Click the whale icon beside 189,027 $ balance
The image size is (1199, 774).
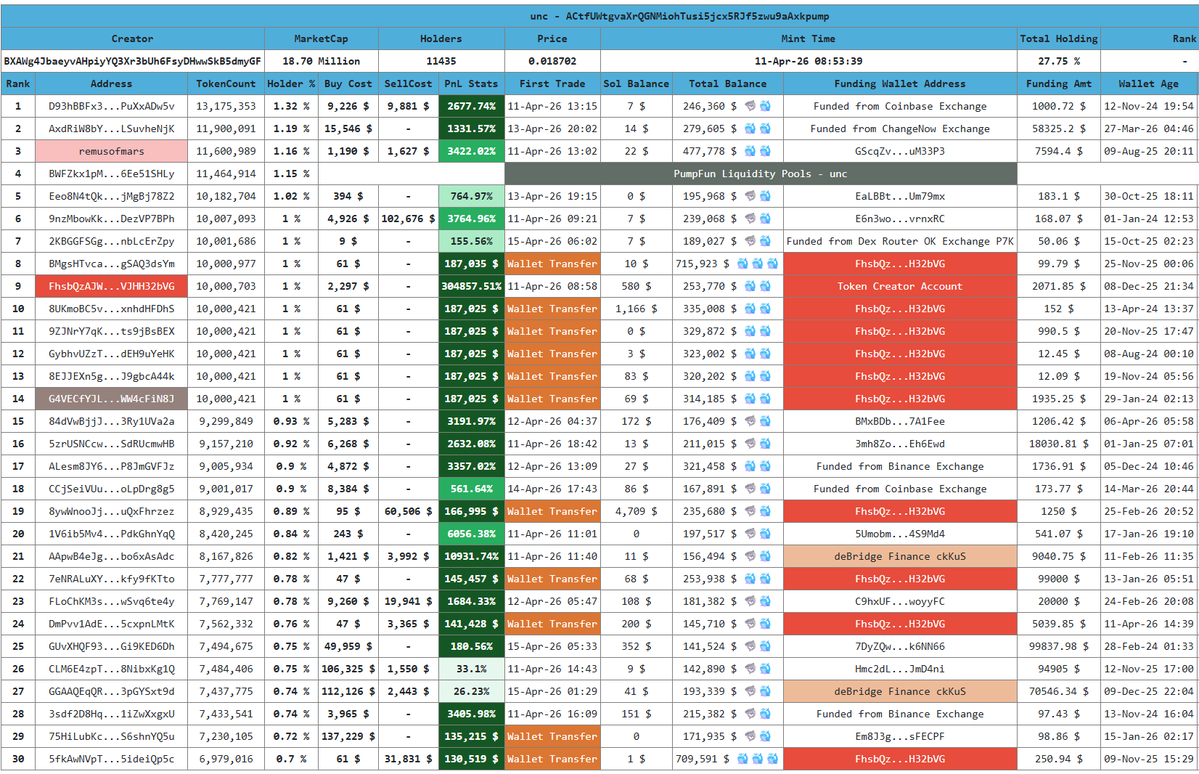(x=765, y=241)
